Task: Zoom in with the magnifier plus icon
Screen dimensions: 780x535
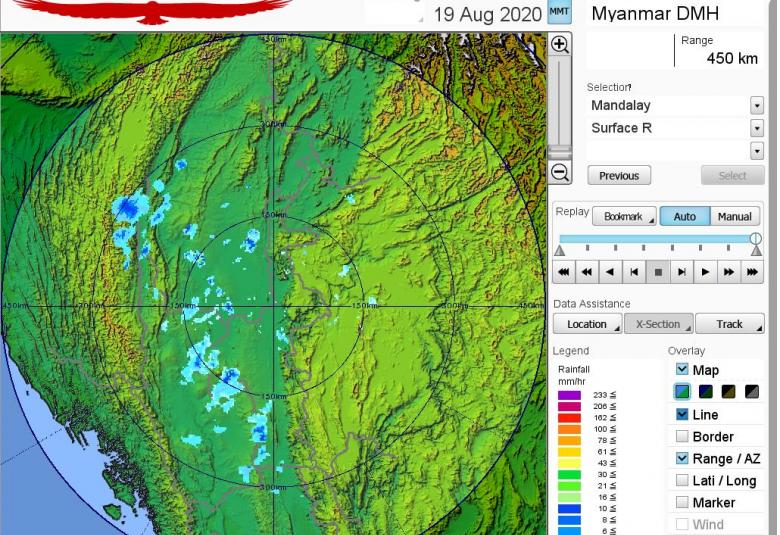Action: pos(560,45)
